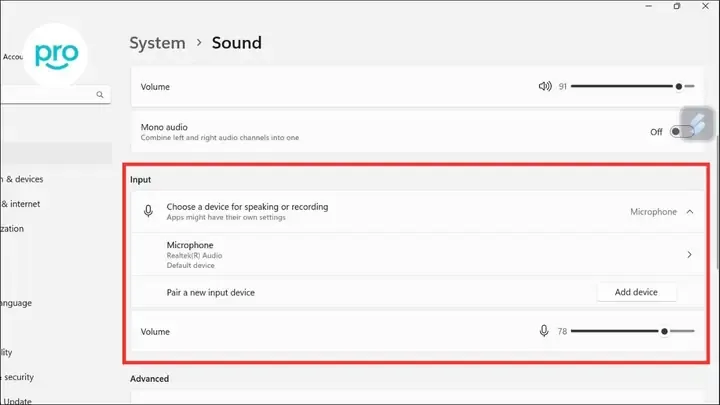This screenshot has height=405, width=720.
Task: Select Microphone dropdown label for input device
Action: click(x=653, y=212)
